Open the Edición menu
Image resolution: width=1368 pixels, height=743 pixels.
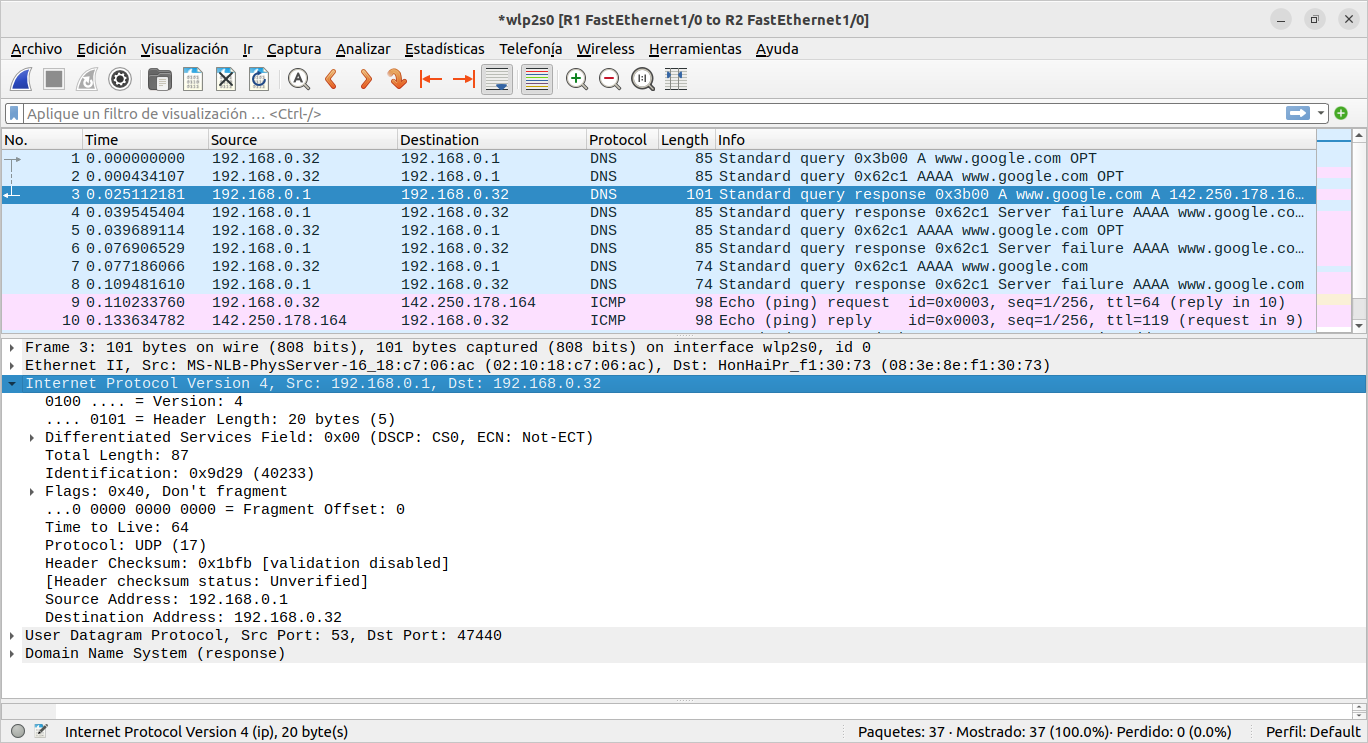(101, 49)
